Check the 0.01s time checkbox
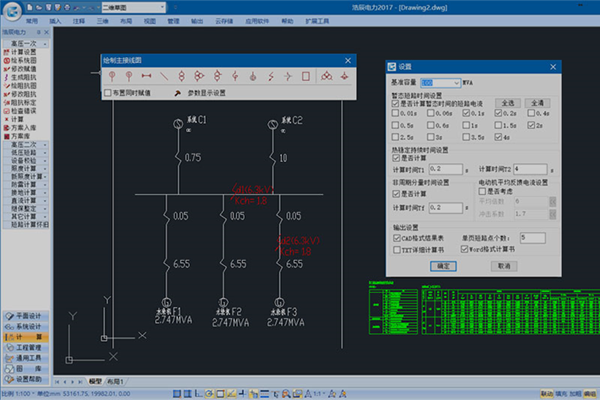Screen dimensions: 600x400 396,113
